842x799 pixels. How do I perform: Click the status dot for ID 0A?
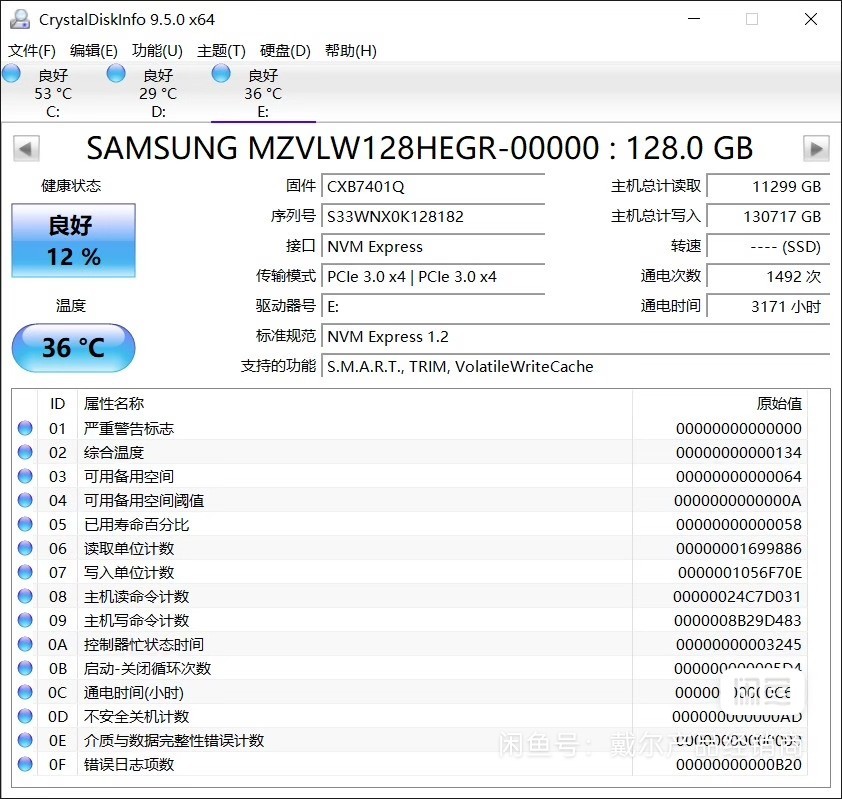[x=25, y=644]
